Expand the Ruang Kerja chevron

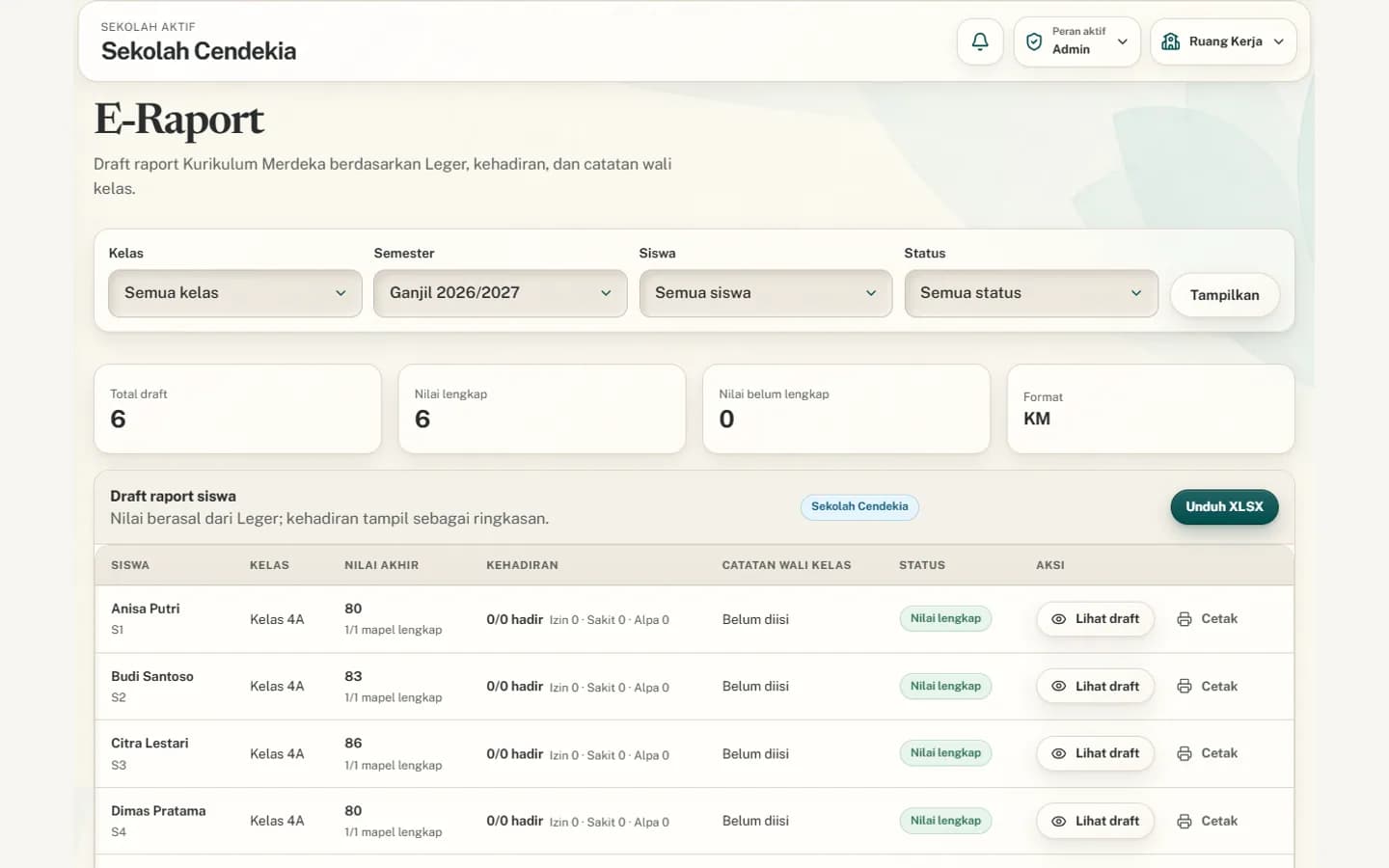1279,41
